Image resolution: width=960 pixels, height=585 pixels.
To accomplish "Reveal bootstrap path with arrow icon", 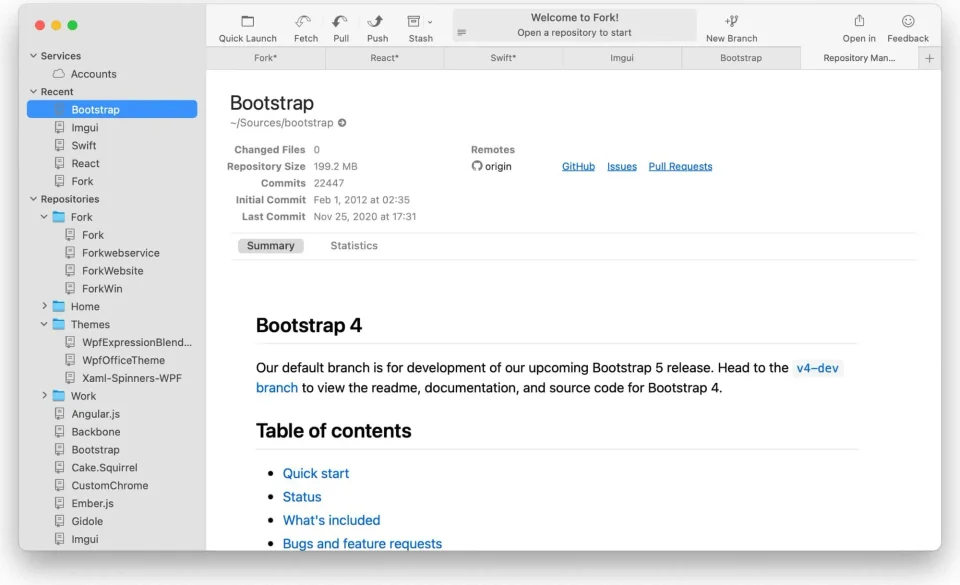I will click(x=342, y=123).
